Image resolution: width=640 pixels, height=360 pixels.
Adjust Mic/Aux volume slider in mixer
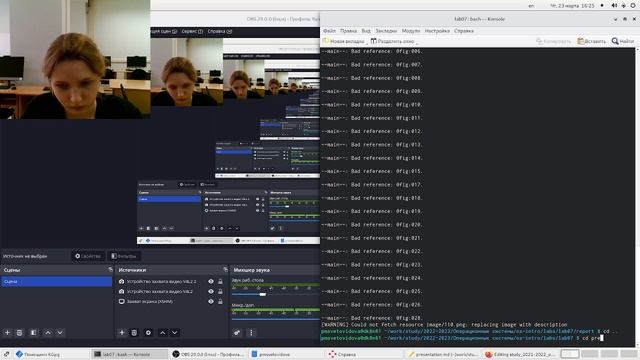276,319
